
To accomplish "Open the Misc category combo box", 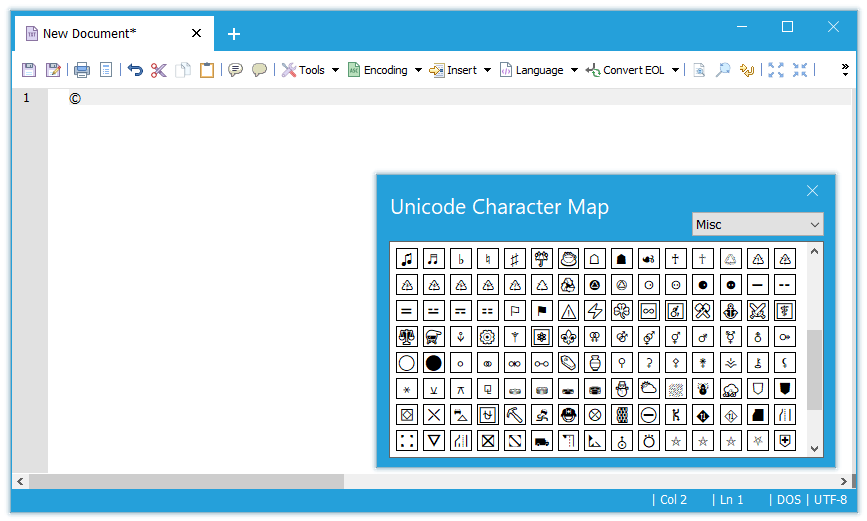I will 757,224.
